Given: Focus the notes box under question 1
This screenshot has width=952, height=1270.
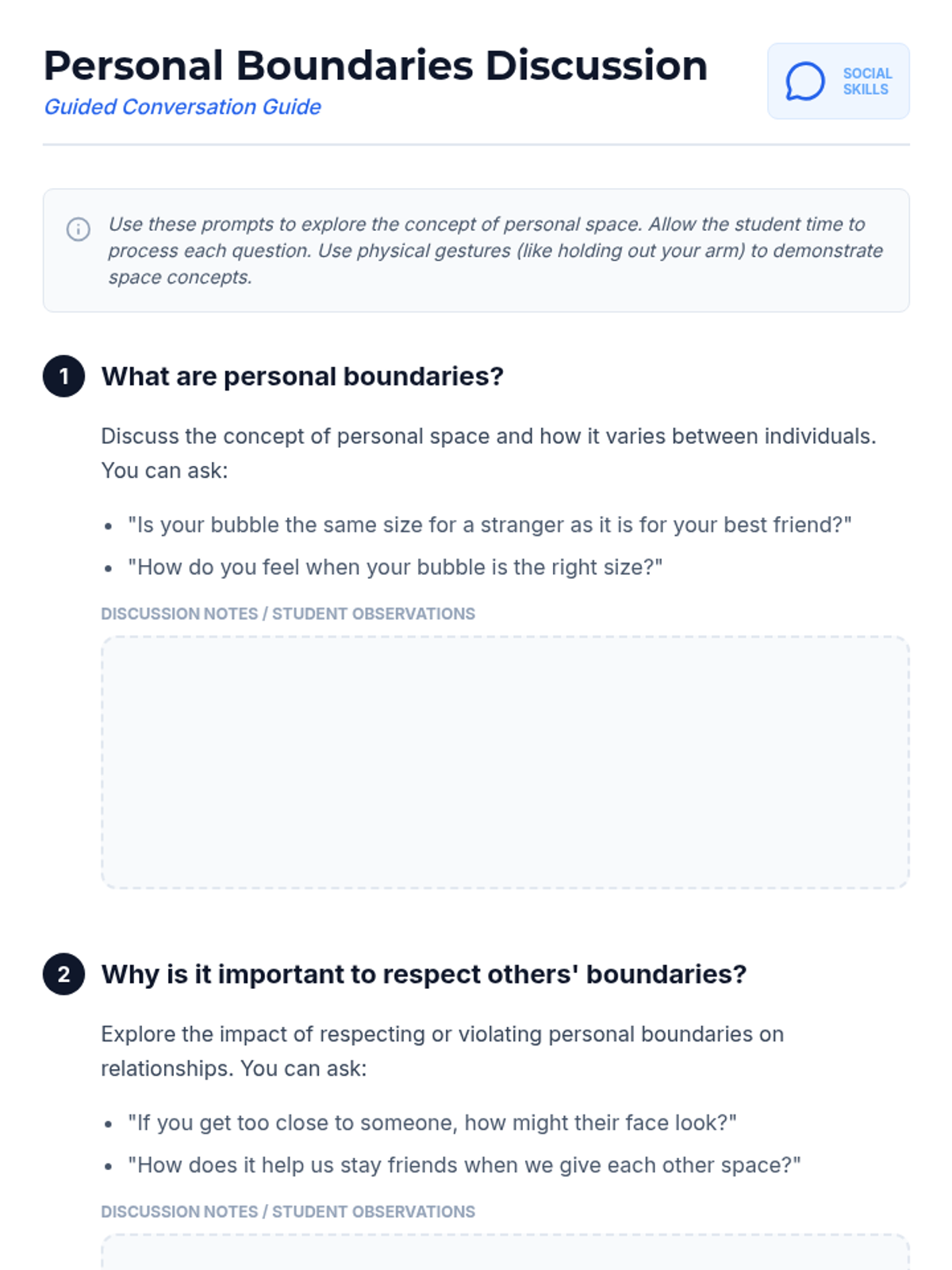Looking at the screenshot, I should 505,762.
